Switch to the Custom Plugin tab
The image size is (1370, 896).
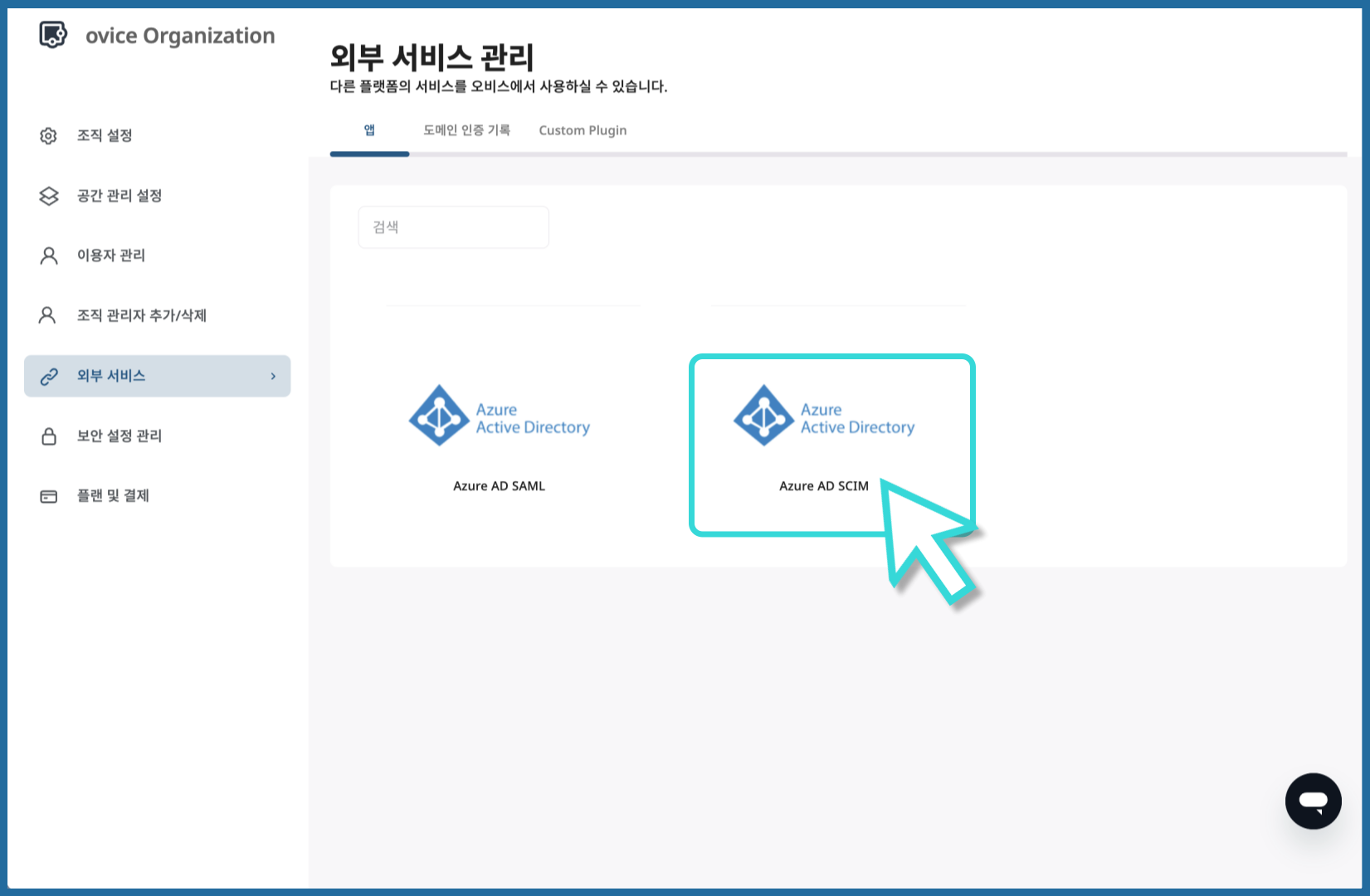tap(583, 130)
